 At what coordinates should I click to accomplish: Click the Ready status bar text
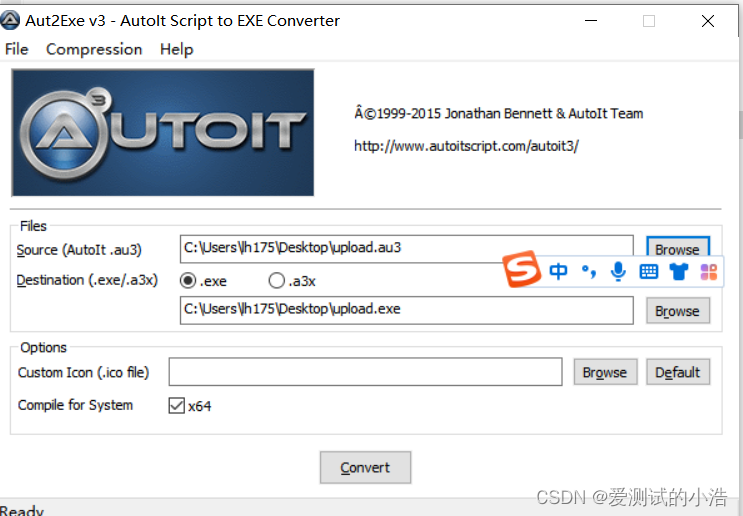[22, 511]
